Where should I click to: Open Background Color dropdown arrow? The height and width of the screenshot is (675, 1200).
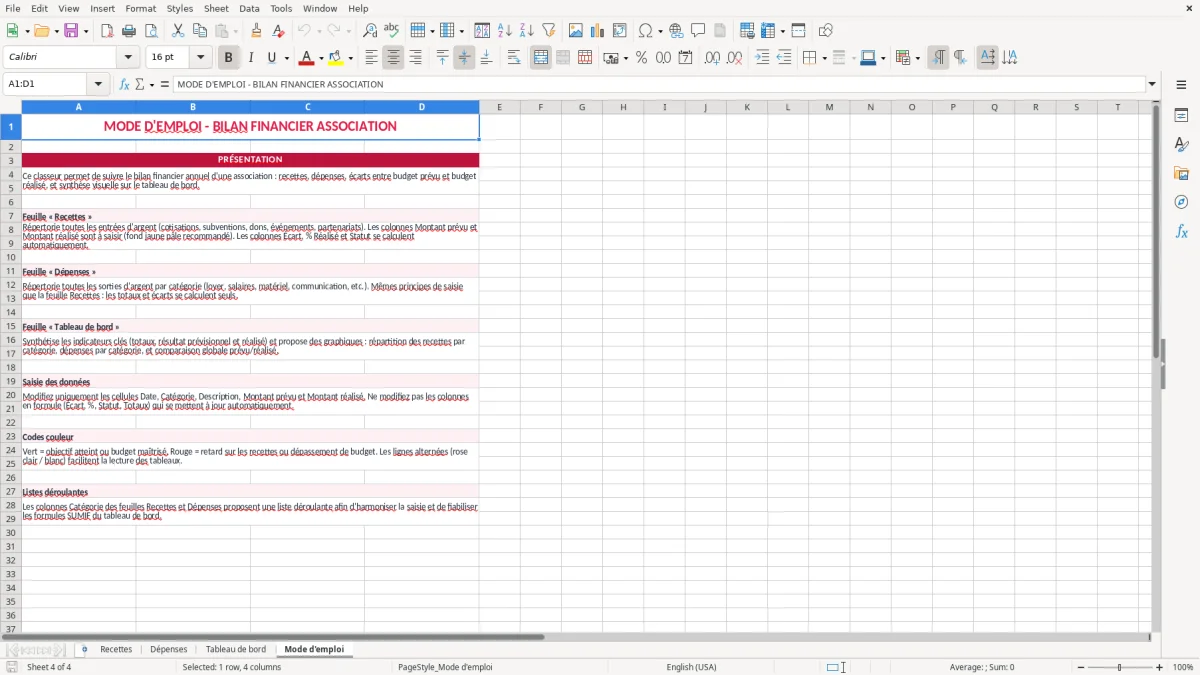click(x=350, y=58)
